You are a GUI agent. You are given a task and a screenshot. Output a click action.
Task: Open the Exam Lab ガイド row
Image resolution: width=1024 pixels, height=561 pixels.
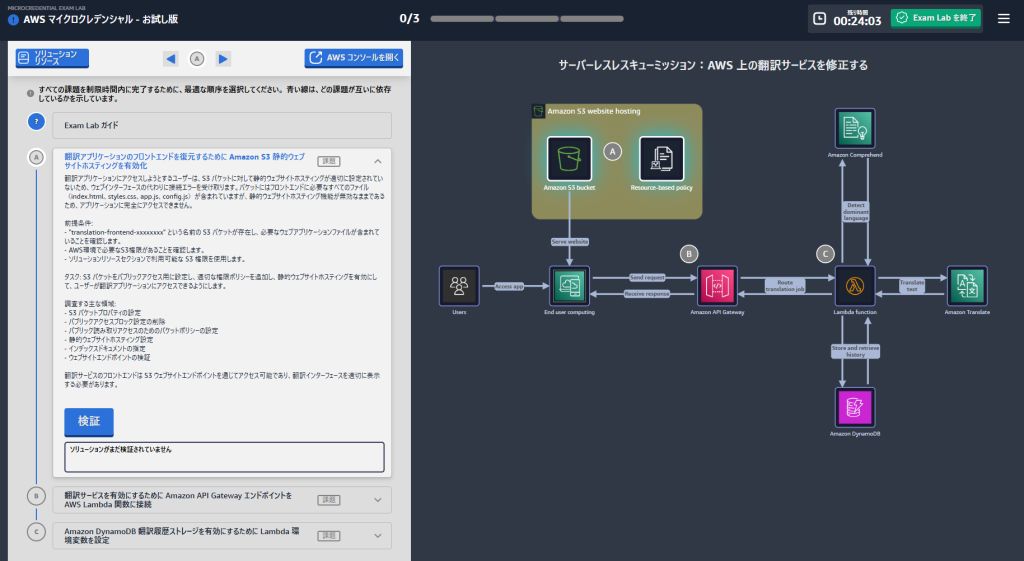222,125
